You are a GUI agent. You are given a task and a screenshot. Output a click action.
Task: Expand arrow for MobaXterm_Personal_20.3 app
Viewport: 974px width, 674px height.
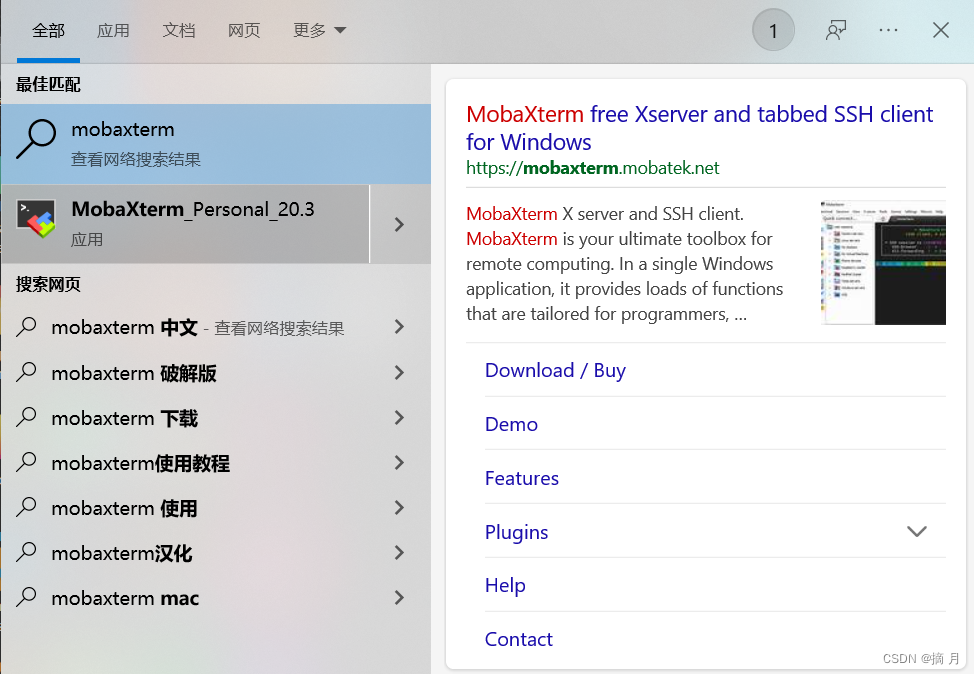point(400,224)
